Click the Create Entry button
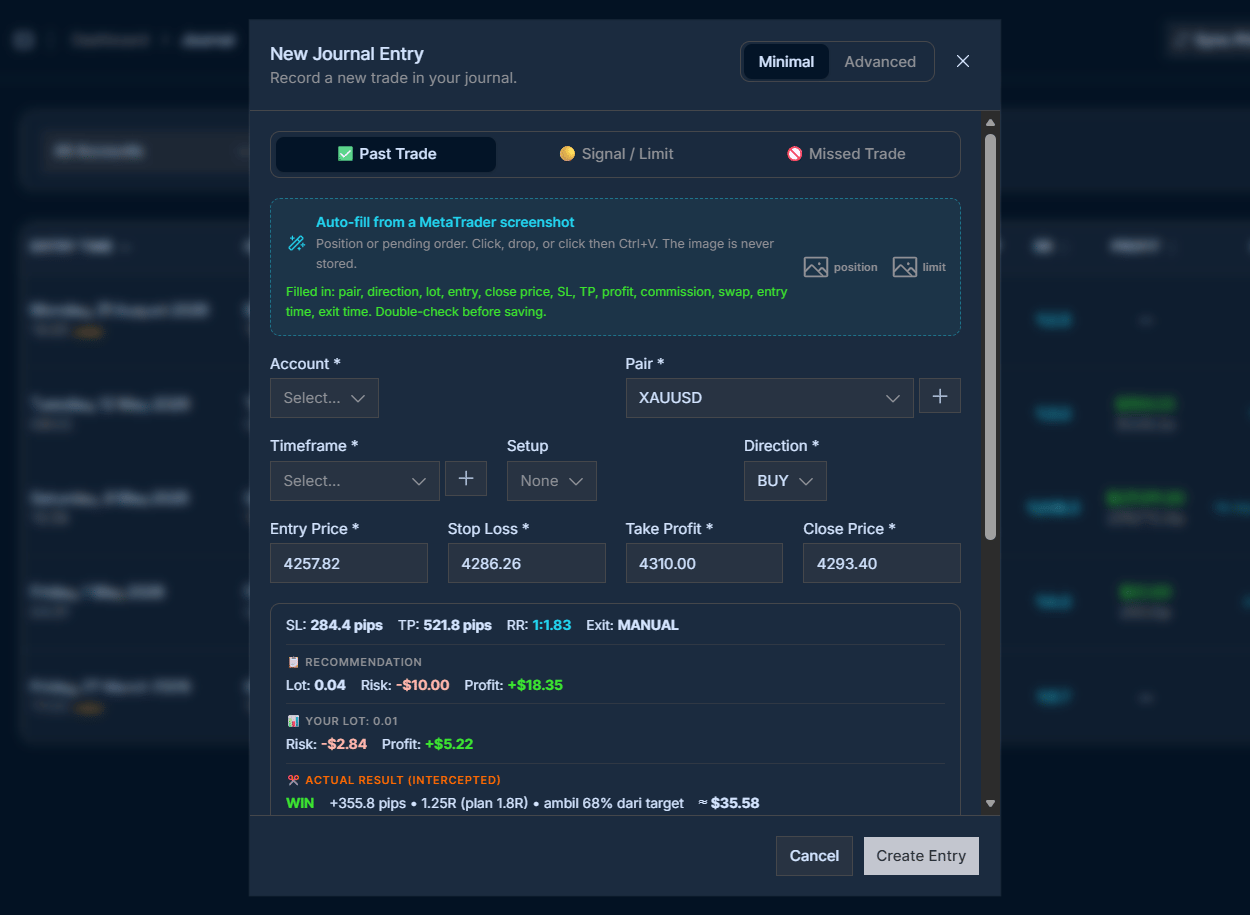 point(921,856)
